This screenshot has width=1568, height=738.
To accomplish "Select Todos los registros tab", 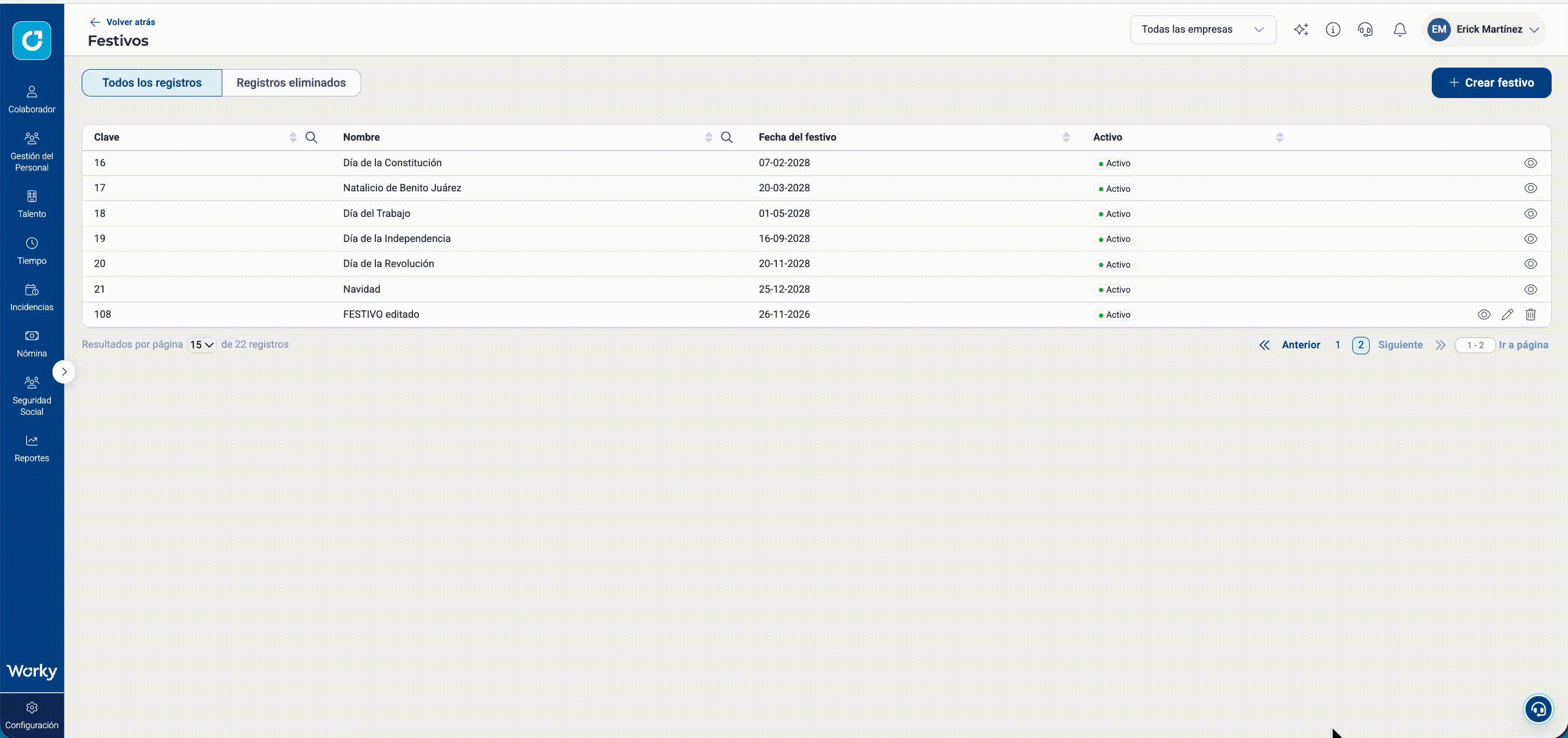I will point(152,83).
